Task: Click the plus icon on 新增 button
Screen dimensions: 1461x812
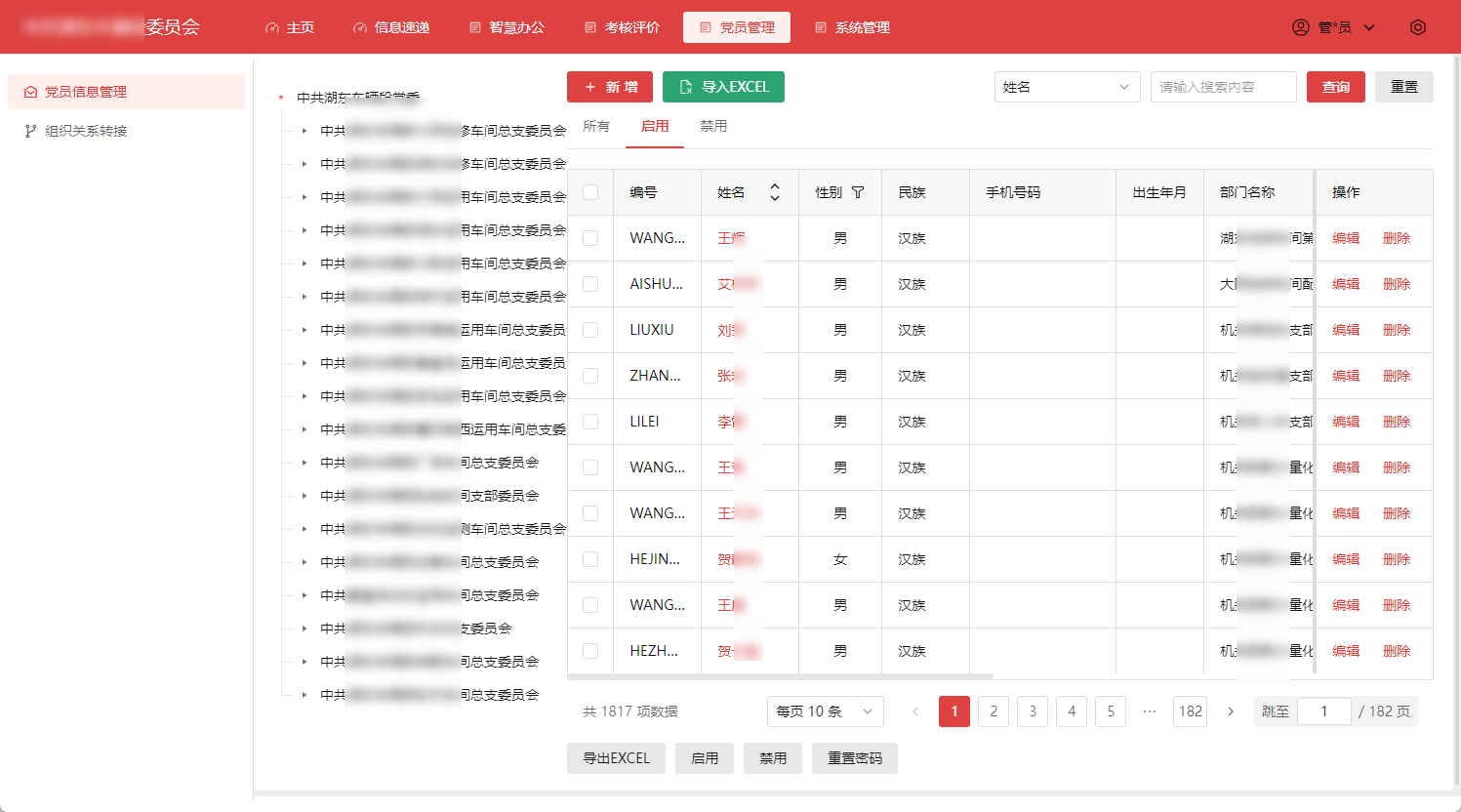Action: point(590,87)
